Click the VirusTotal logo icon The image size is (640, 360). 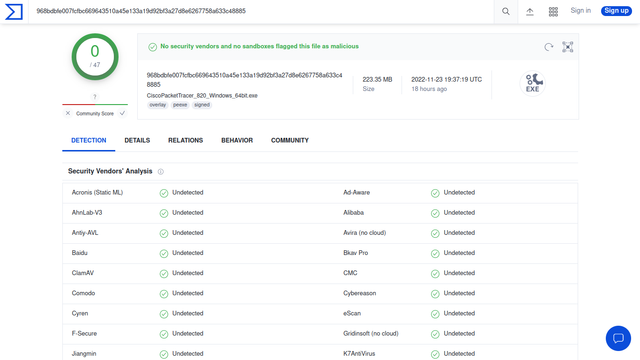(14, 11)
